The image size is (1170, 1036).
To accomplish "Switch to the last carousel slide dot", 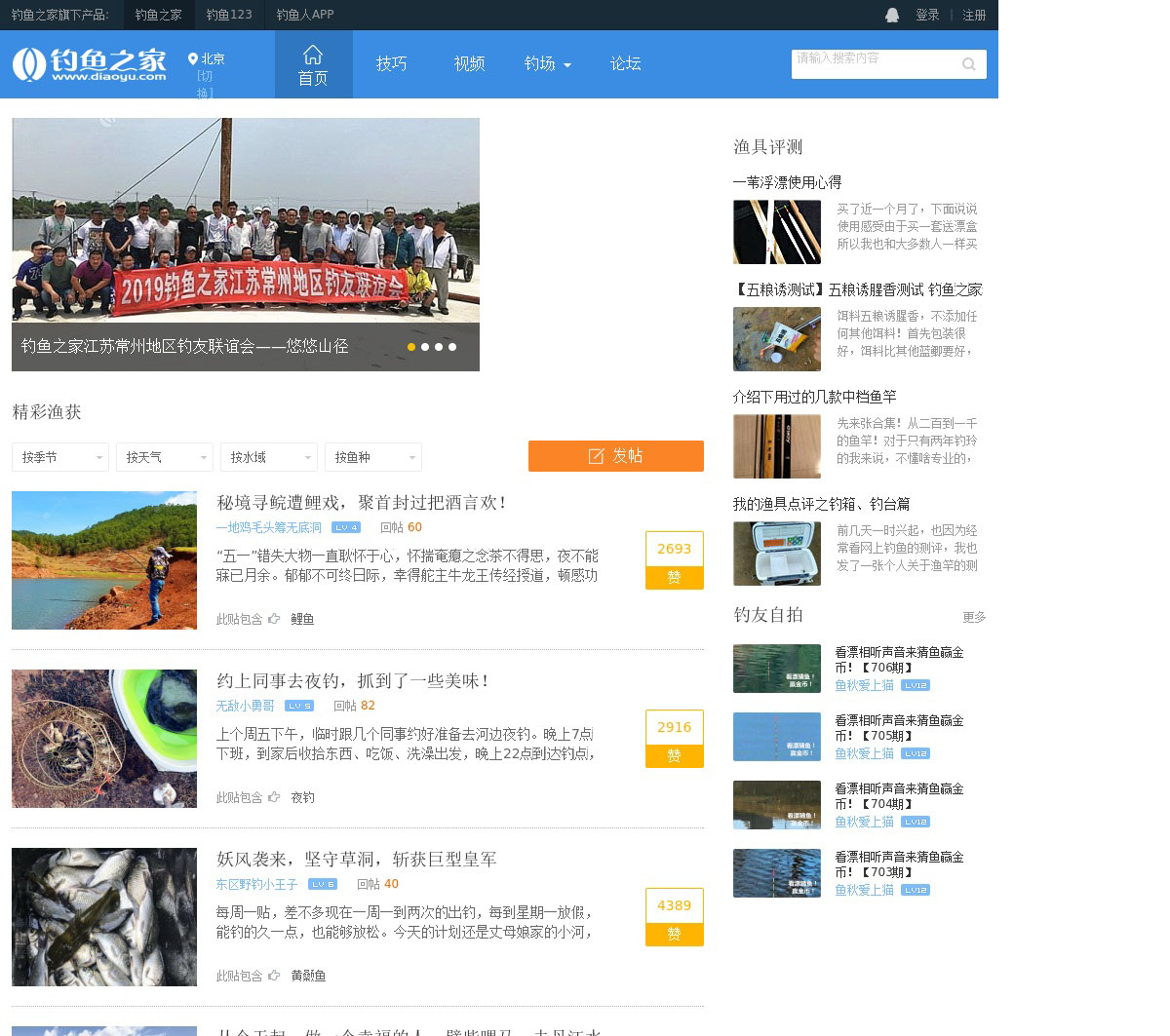I will pos(452,347).
